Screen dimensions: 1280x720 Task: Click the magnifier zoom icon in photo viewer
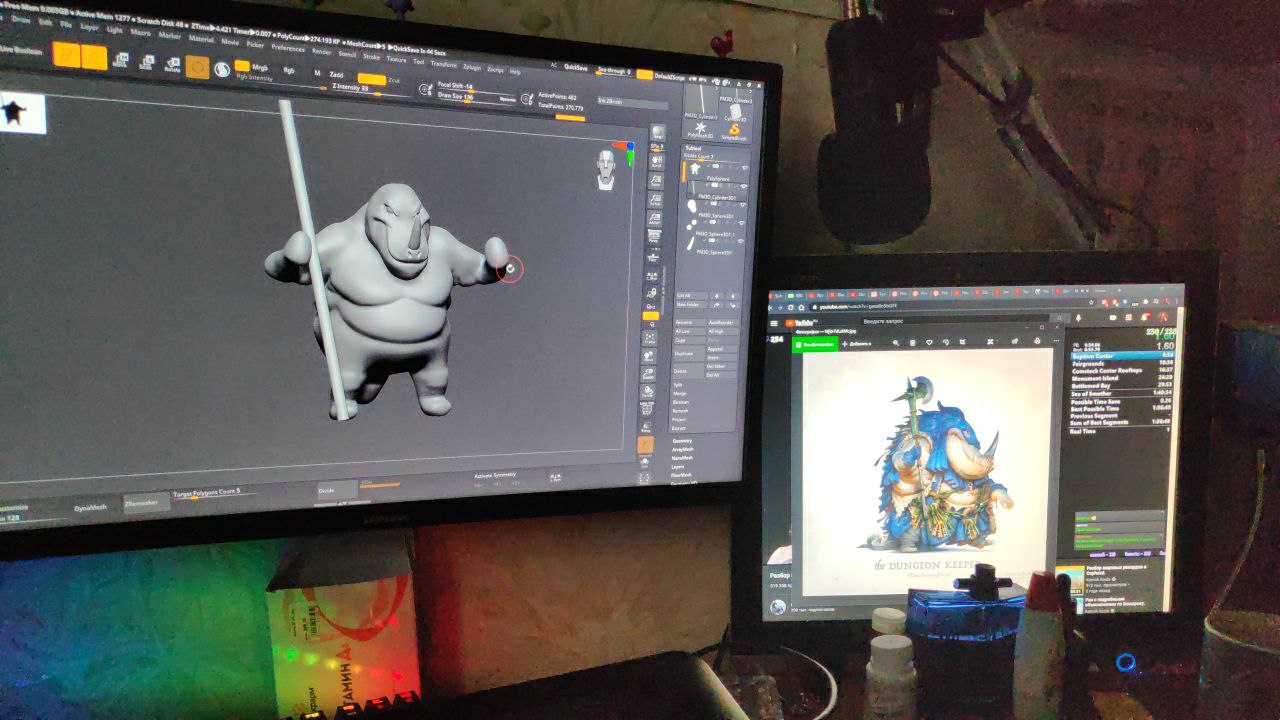coord(896,342)
